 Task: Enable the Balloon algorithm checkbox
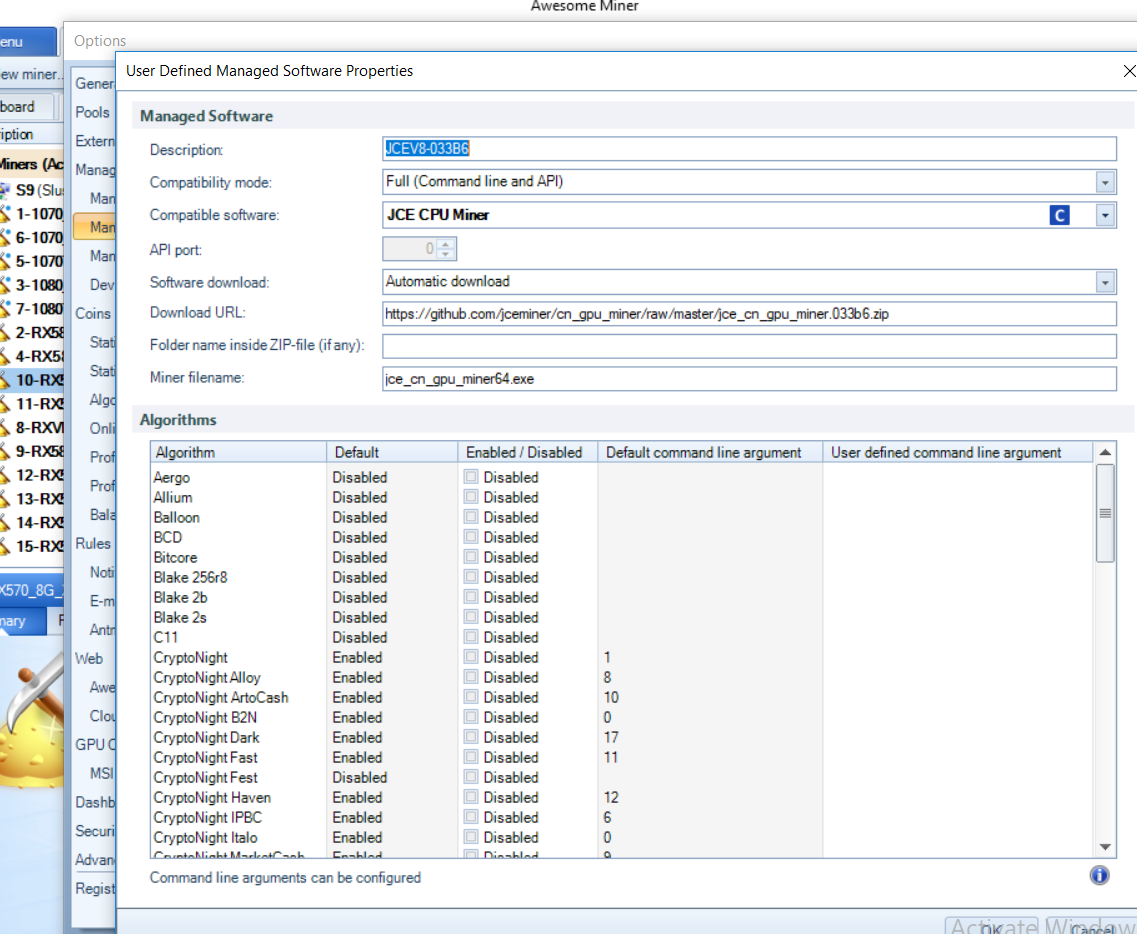(x=471, y=516)
